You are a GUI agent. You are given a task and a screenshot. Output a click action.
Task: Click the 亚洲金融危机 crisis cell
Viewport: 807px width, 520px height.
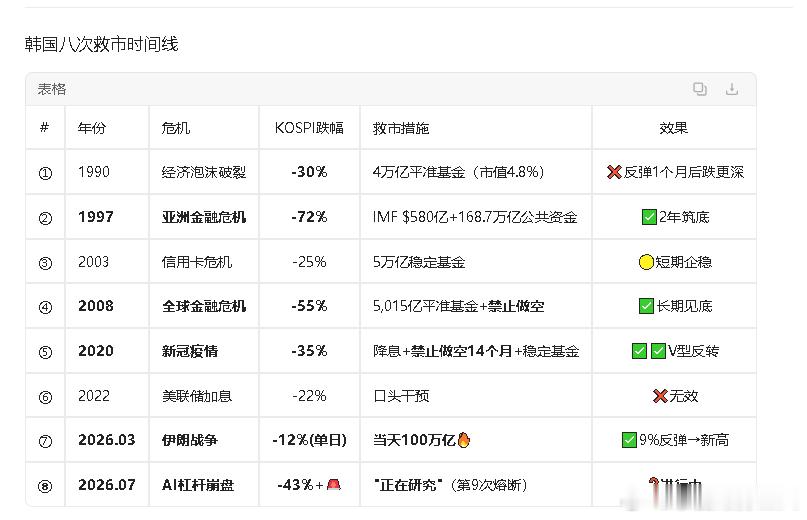(204, 217)
